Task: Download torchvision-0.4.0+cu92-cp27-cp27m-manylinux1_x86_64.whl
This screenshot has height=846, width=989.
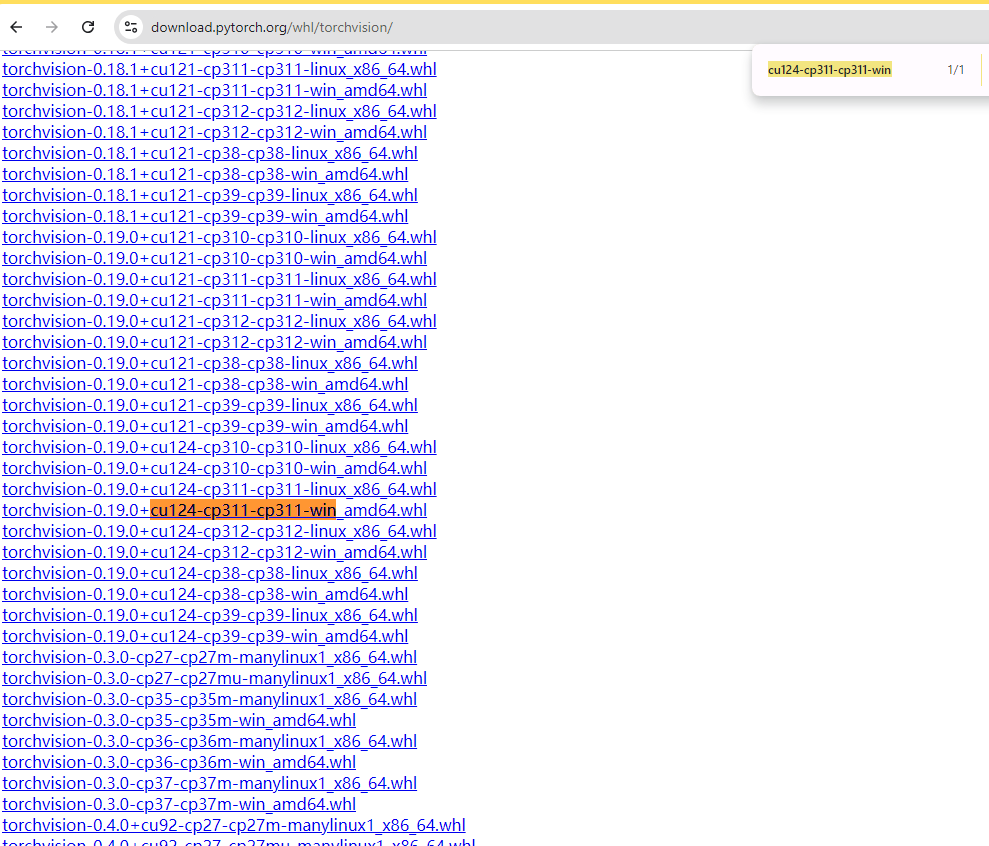Action: (x=234, y=825)
